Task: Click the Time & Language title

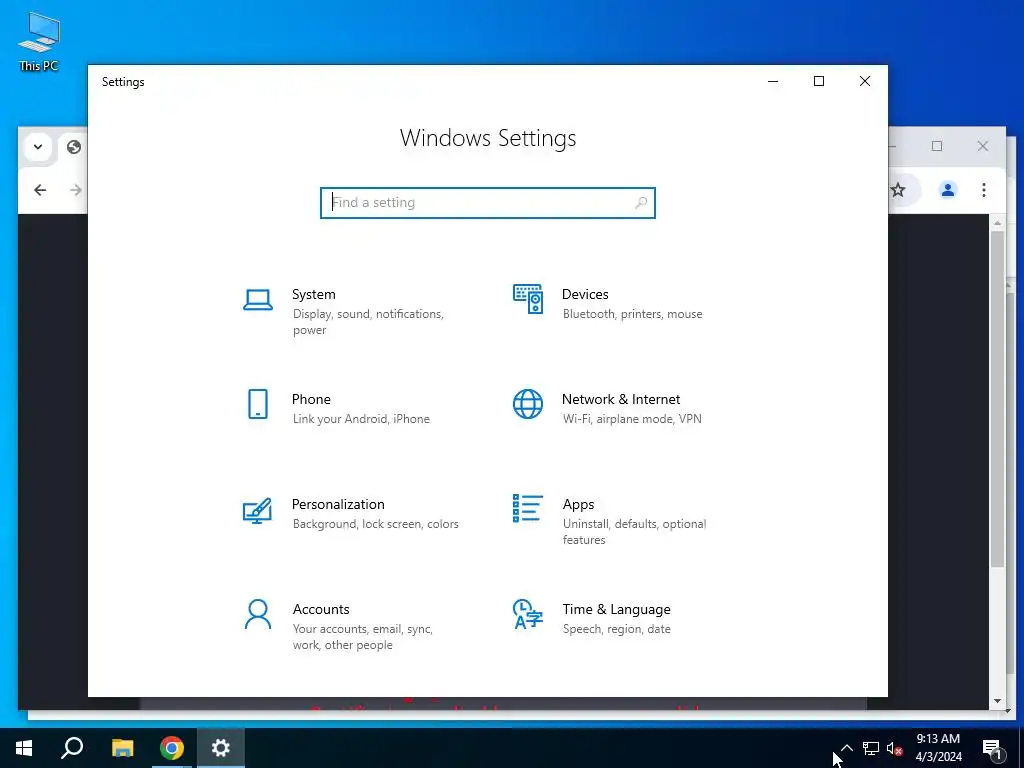Action: 616,609
